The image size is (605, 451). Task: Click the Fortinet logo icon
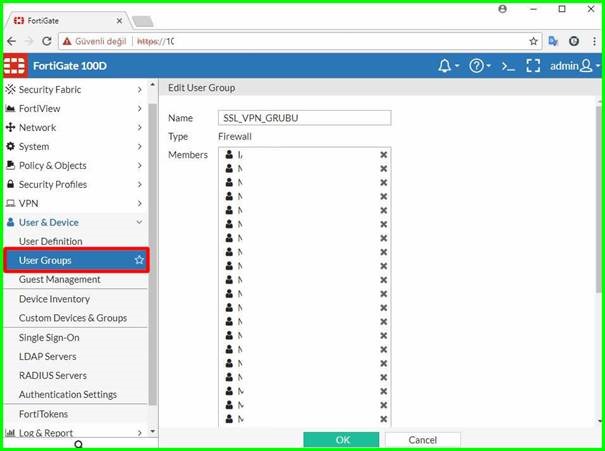[x=15, y=66]
